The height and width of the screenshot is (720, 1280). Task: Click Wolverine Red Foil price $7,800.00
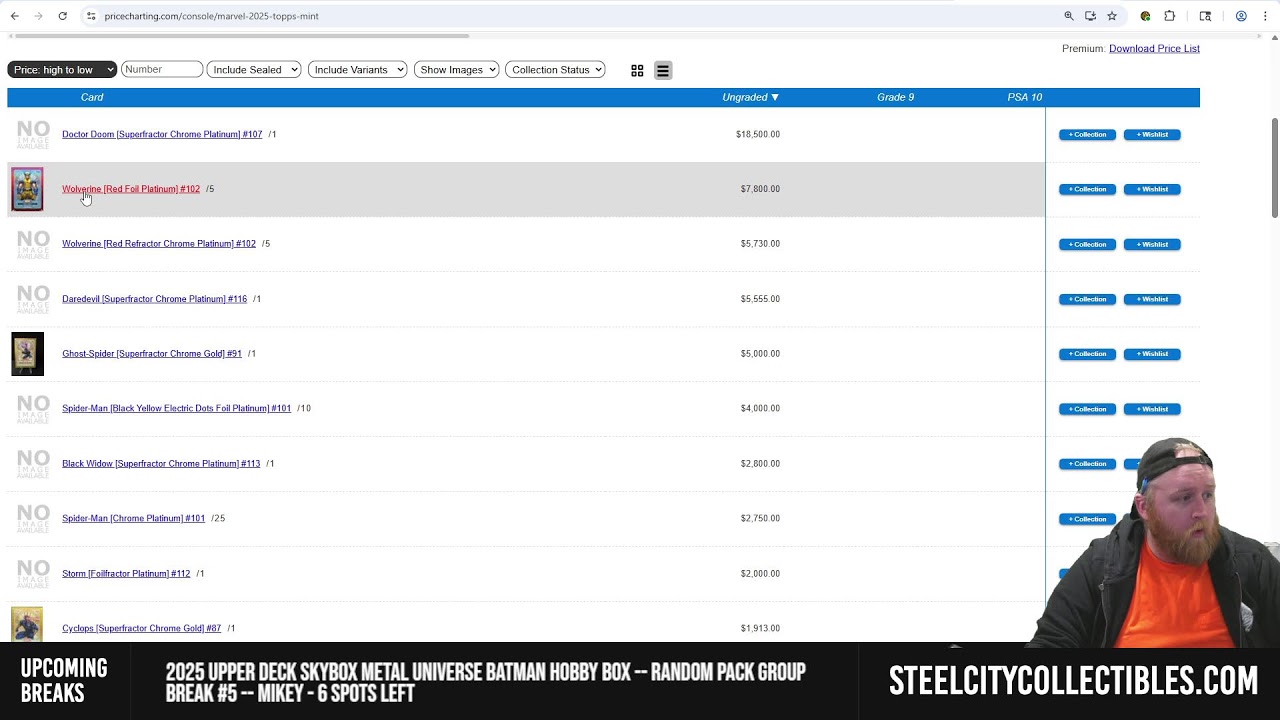(760, 189)
